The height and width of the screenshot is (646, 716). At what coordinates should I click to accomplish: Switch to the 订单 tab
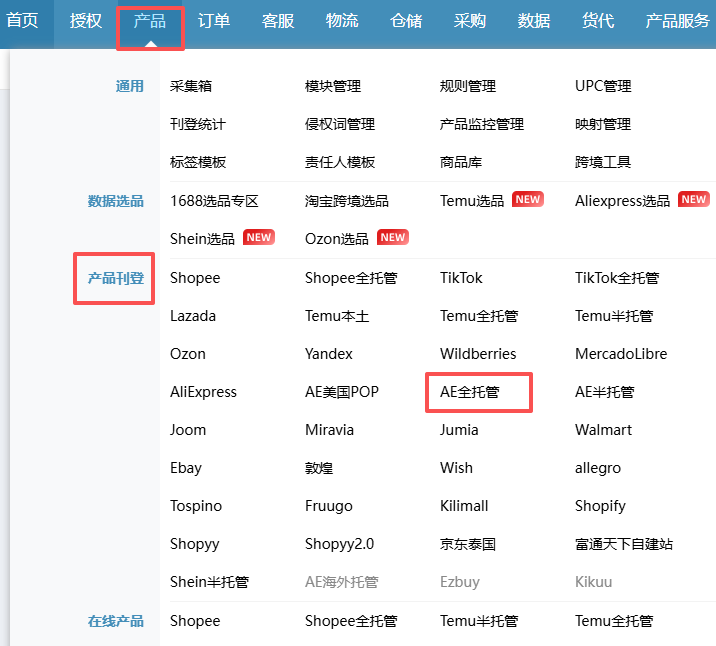pos(213,21)
